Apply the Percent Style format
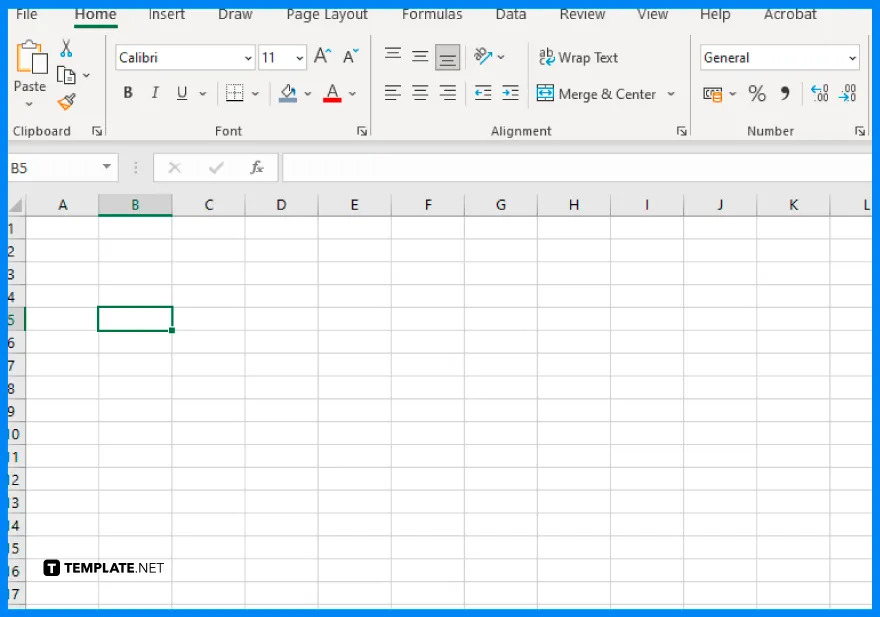880x617 pixels. pos(757,93)
